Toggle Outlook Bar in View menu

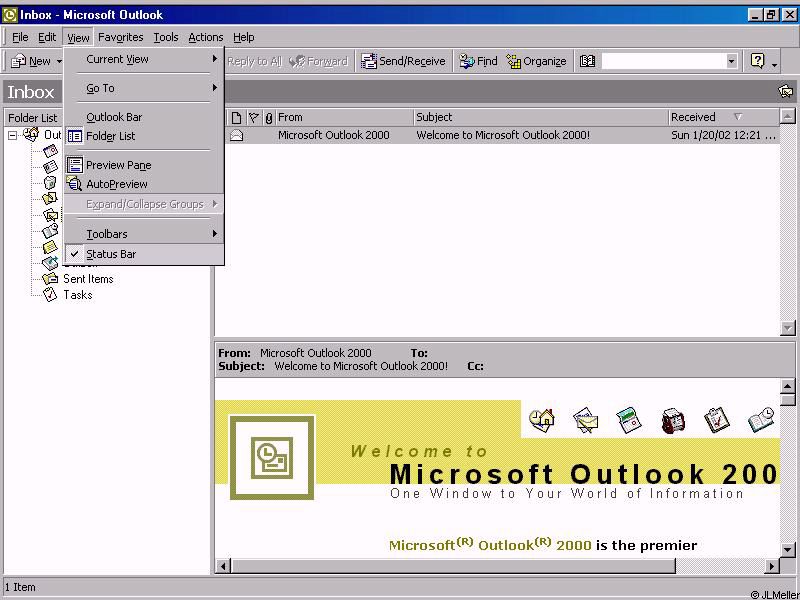pyautogui.click(x=144, y=117)
